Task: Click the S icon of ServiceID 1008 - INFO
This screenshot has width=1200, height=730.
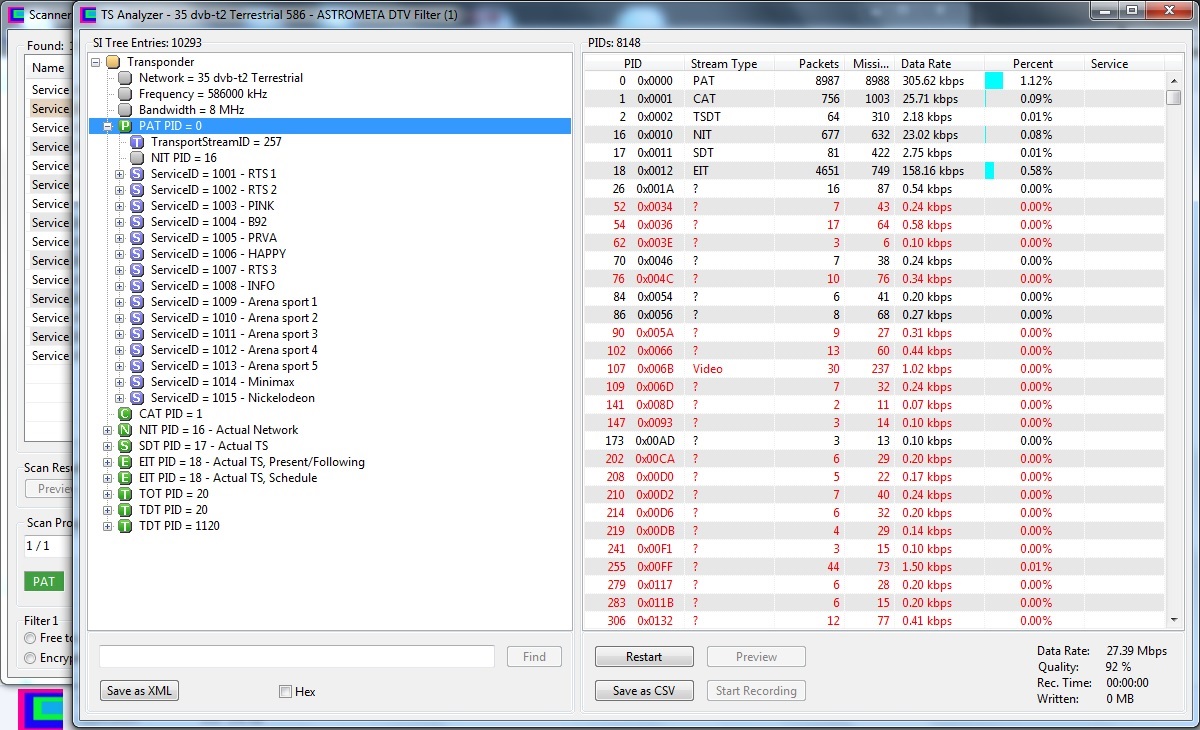Action: tap(137, 286)
